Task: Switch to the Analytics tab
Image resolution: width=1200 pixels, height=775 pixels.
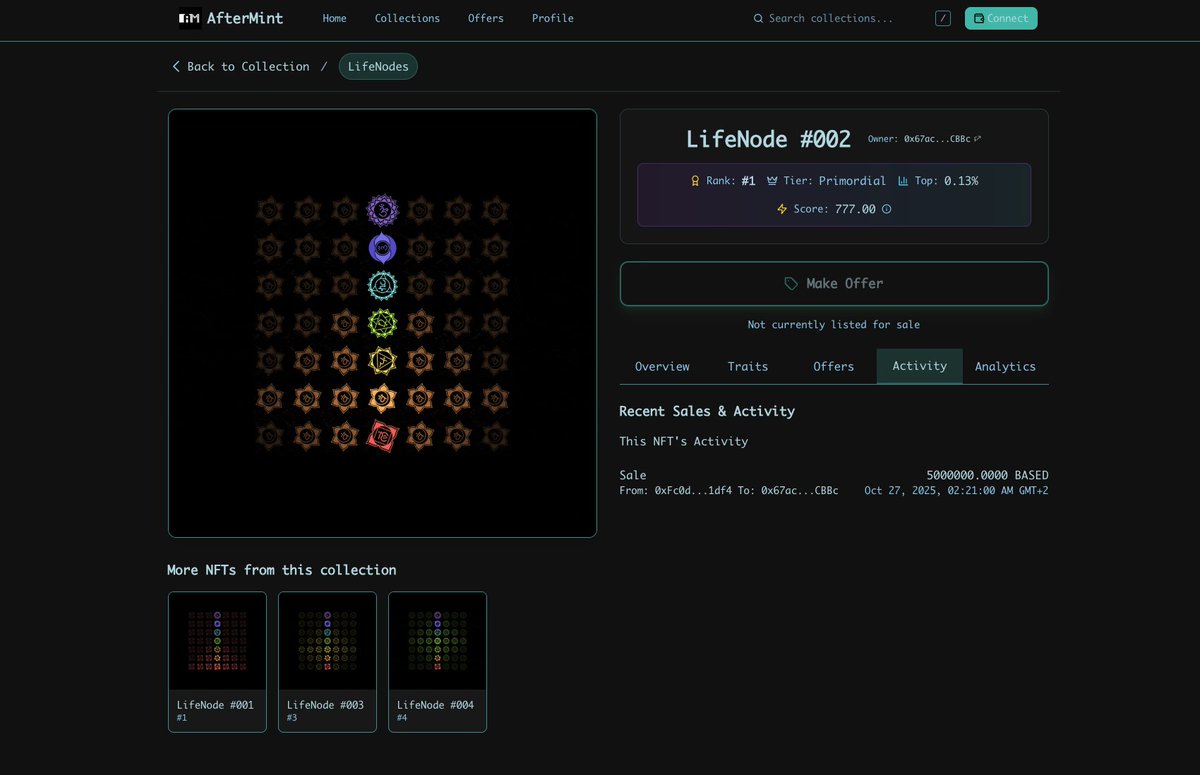Action: click(x=1006, y=366)
